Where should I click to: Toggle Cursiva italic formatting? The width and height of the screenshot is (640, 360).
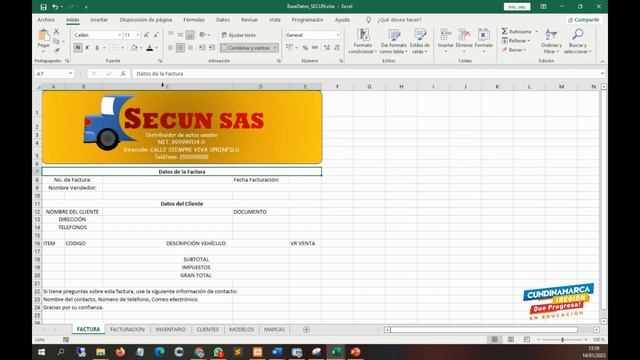tap(87, 48)
